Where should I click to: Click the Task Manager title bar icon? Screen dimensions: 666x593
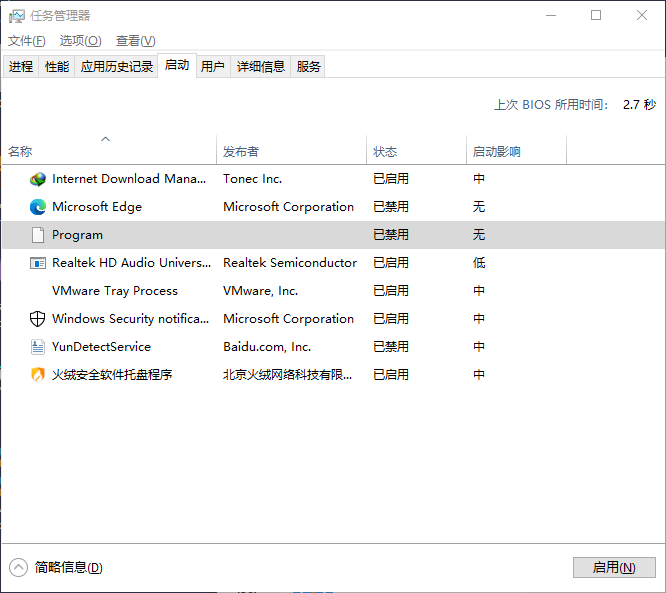pos(16,16)
